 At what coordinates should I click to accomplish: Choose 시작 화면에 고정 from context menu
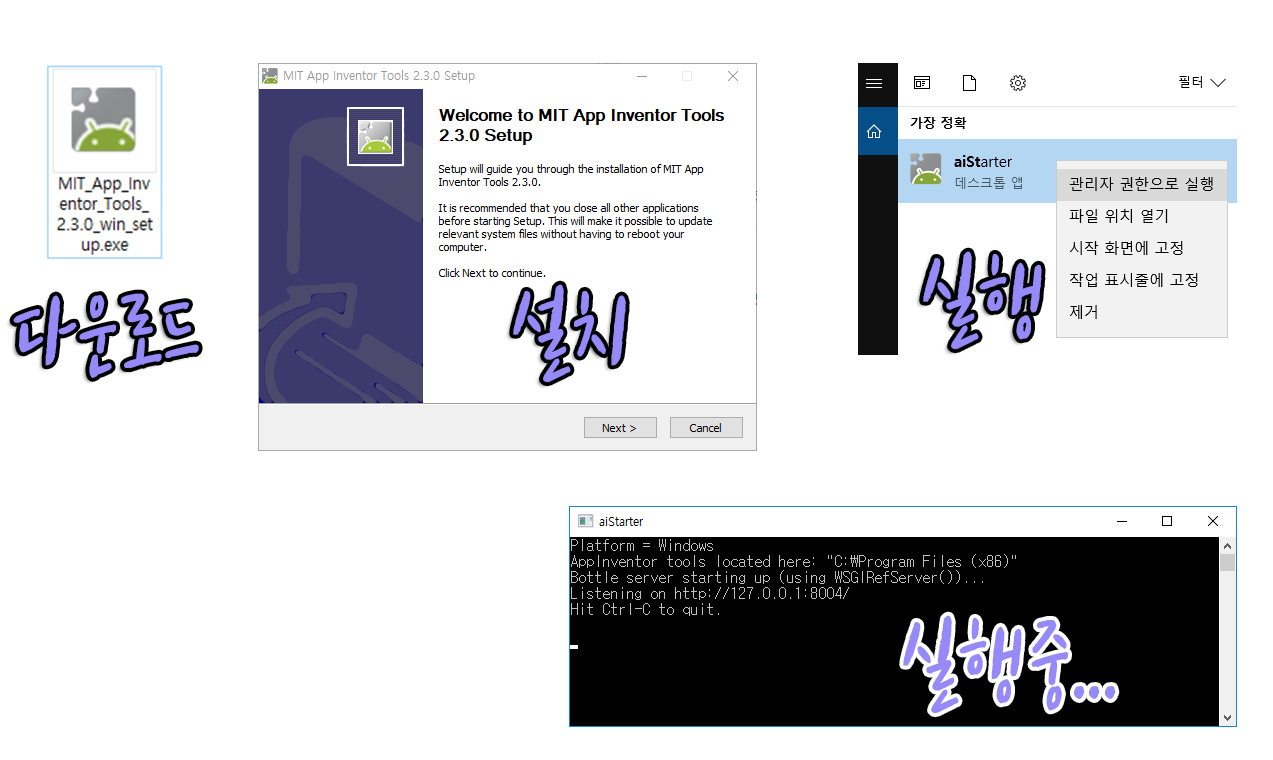tap(1141, 248)
